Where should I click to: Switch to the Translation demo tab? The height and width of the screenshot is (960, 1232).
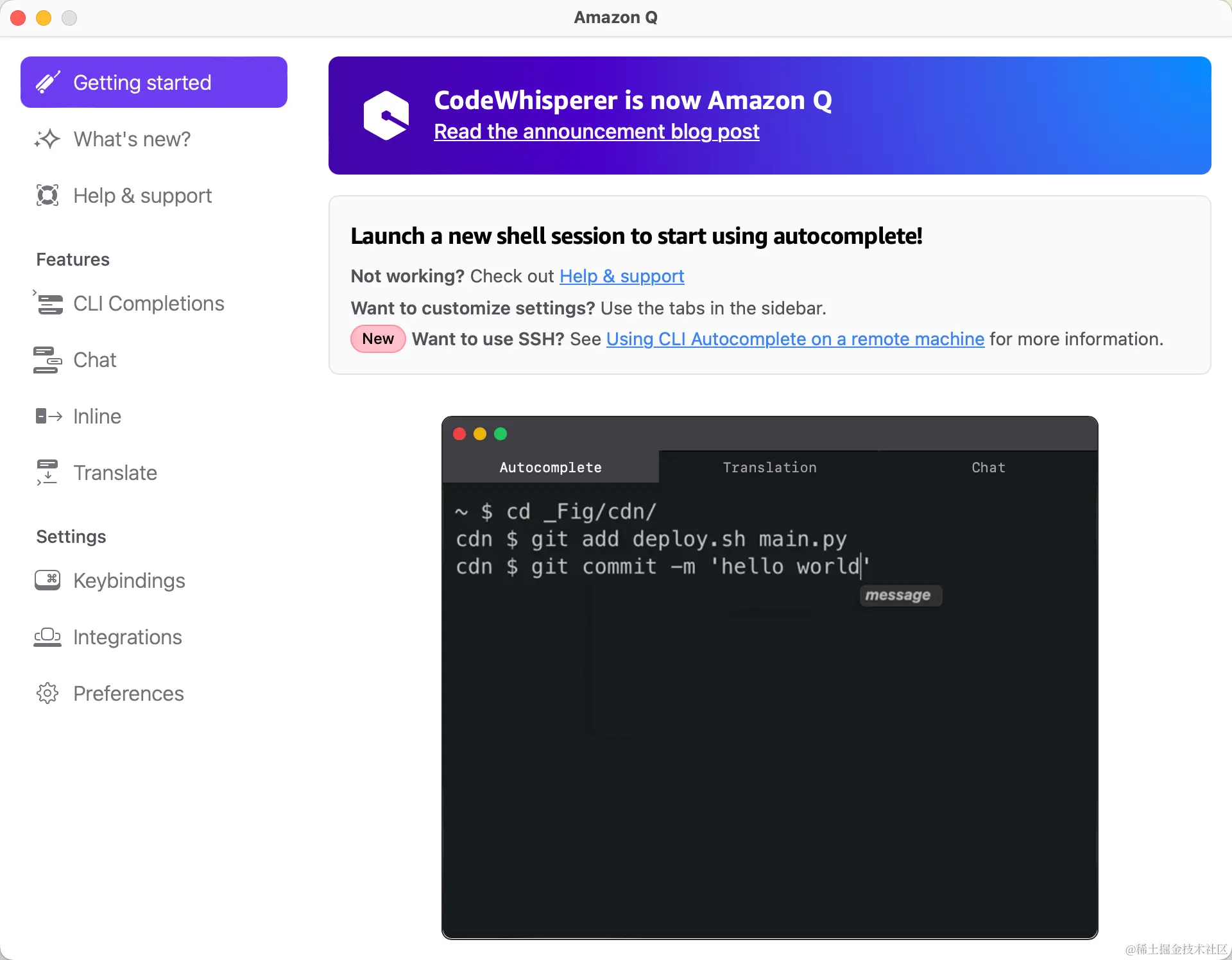tap(769, 467)
